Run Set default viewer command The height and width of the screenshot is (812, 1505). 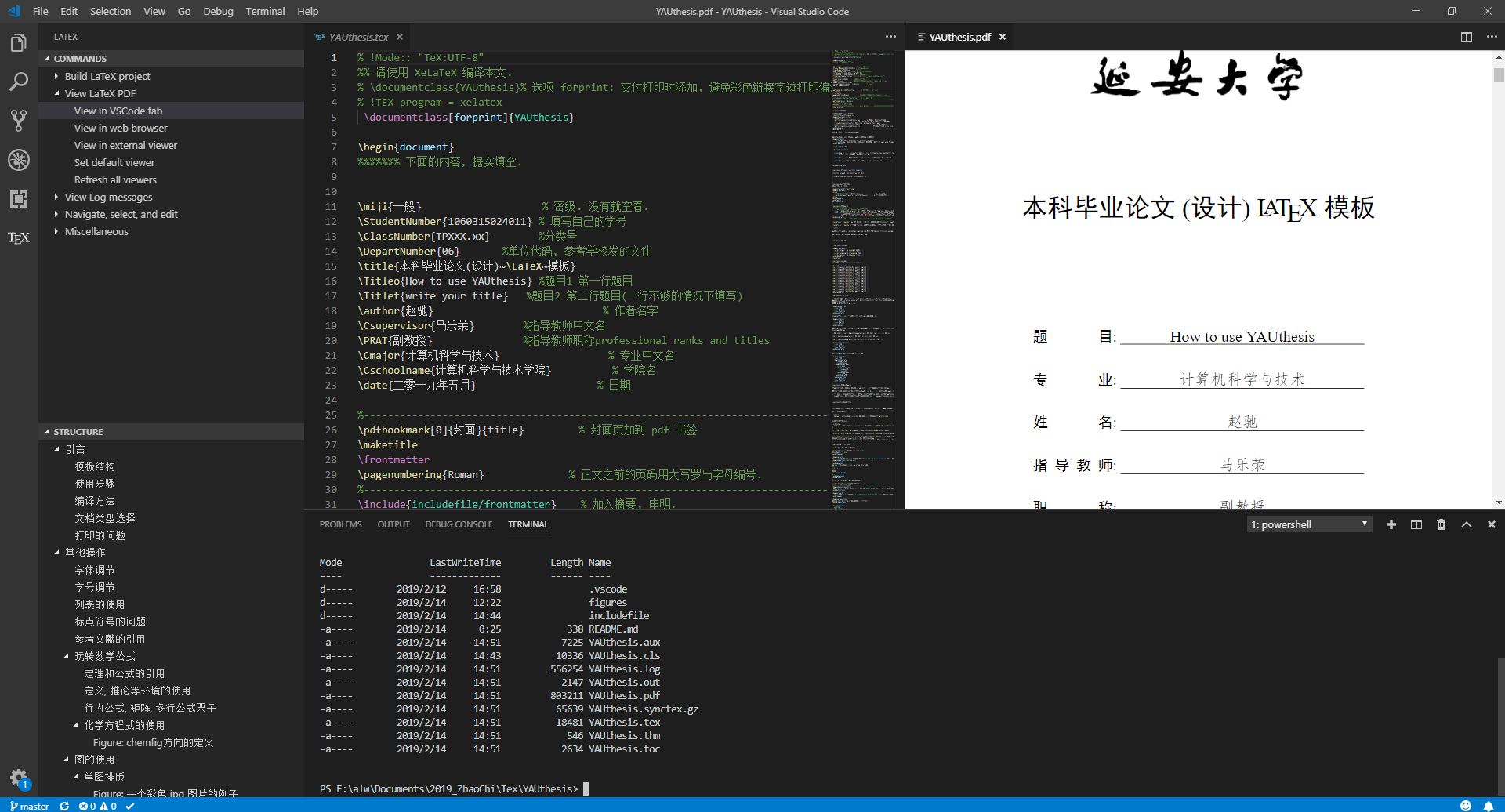[114, 162]
